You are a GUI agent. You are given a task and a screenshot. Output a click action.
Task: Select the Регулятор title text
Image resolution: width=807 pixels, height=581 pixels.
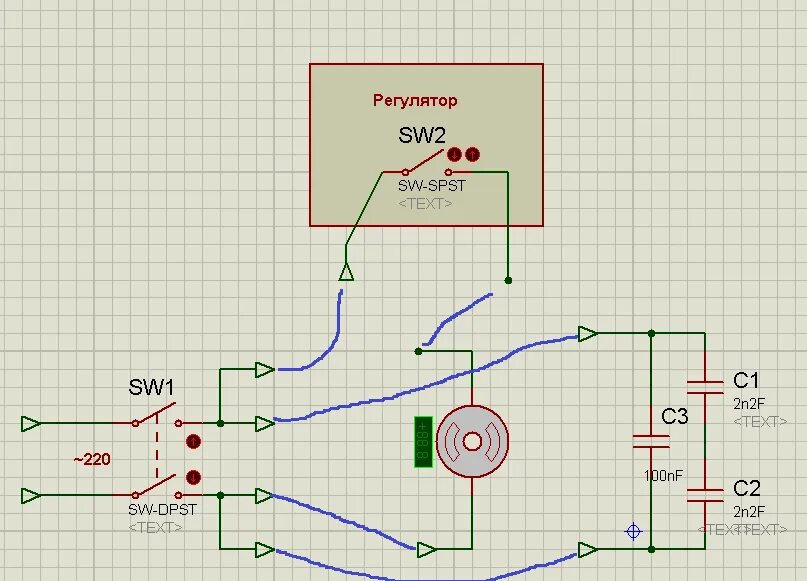coord(415,100)
